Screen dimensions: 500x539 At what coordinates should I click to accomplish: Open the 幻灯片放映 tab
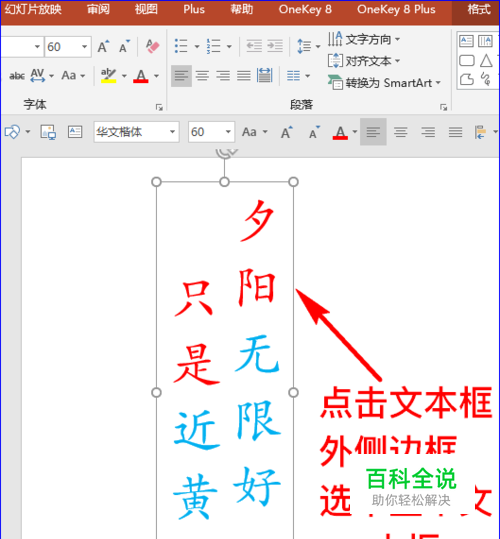click(33, 9)
